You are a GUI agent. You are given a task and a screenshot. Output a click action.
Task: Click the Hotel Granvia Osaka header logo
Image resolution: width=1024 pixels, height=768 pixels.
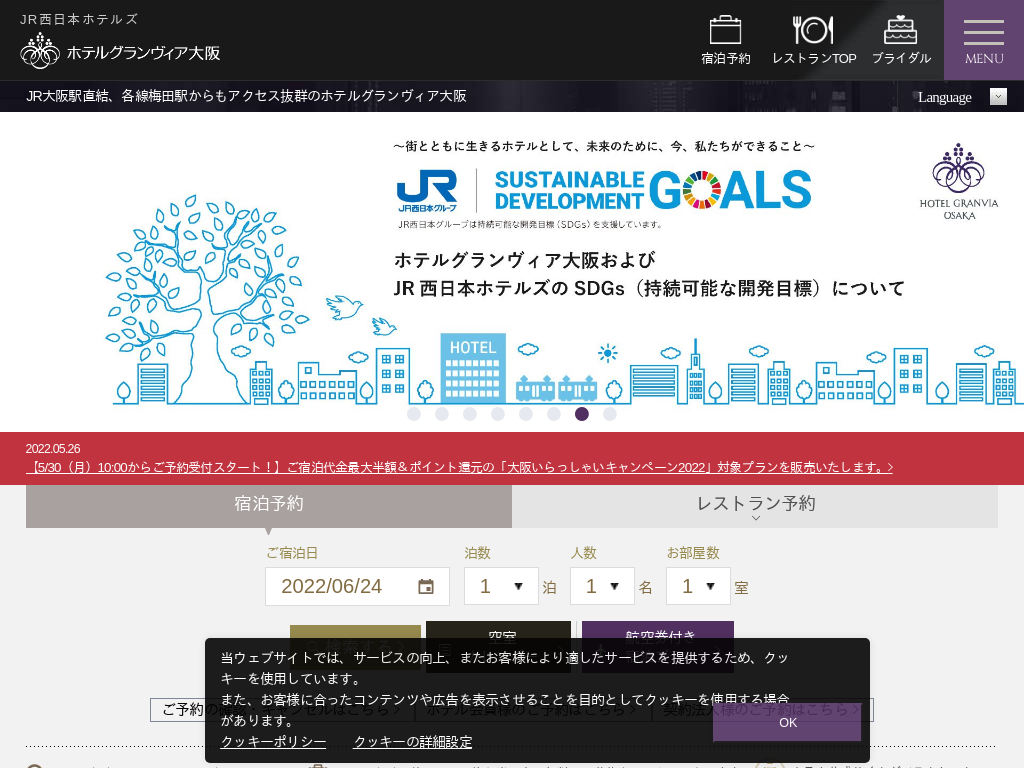(120, 51)
